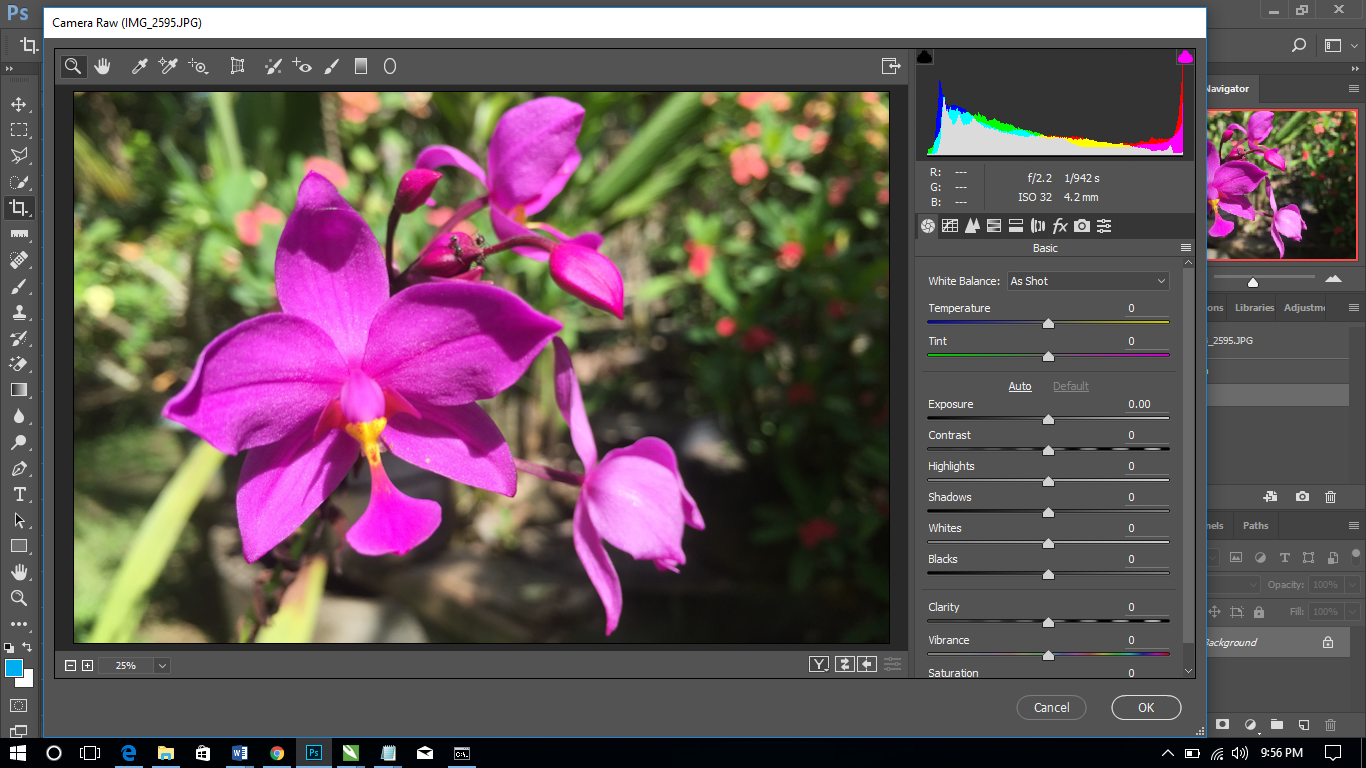Select the Red Eye Removal tool
The width and height of the screenshot is (1366, 768).
302,66
